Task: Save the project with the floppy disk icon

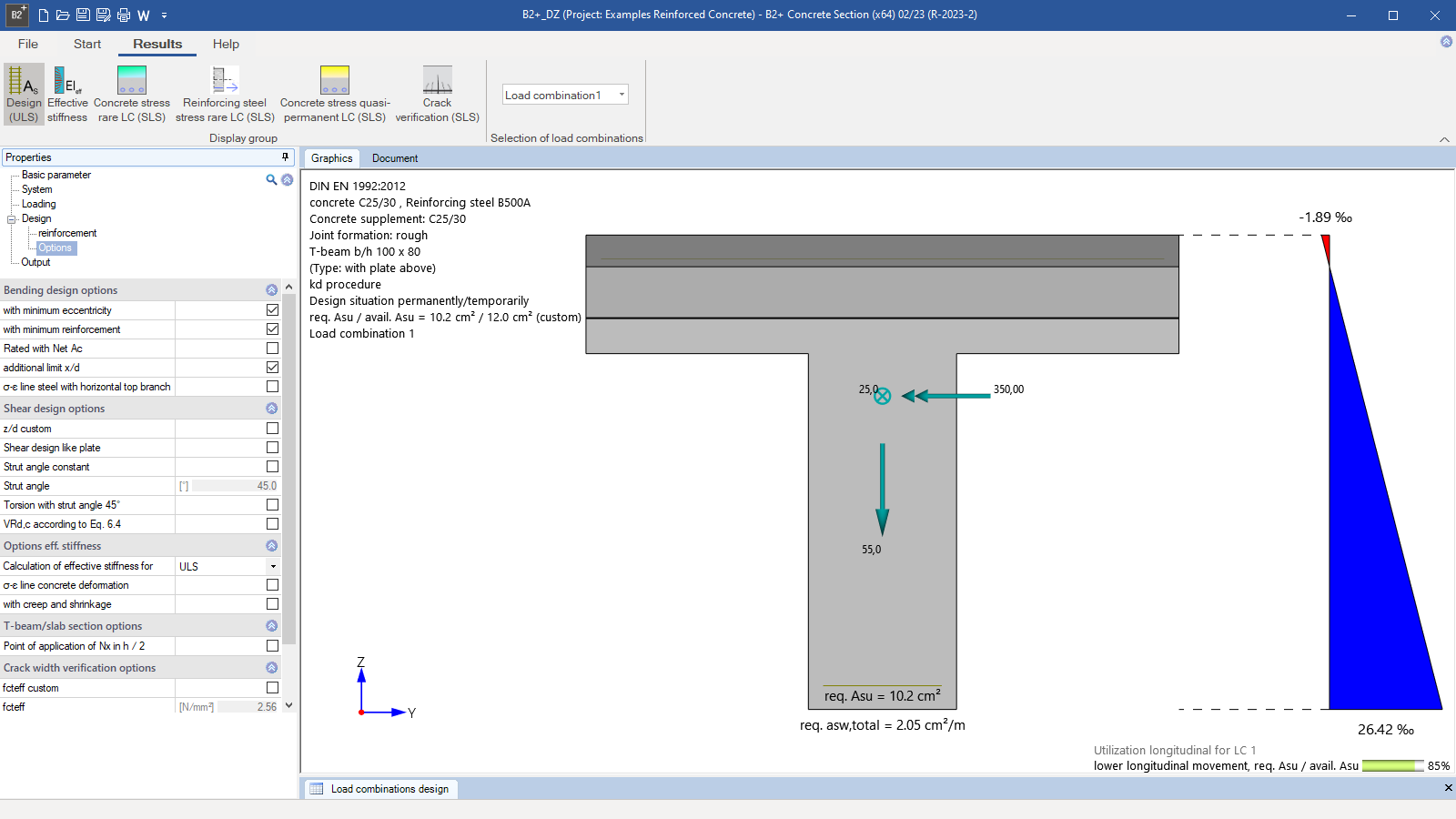Action: (83, 15)
